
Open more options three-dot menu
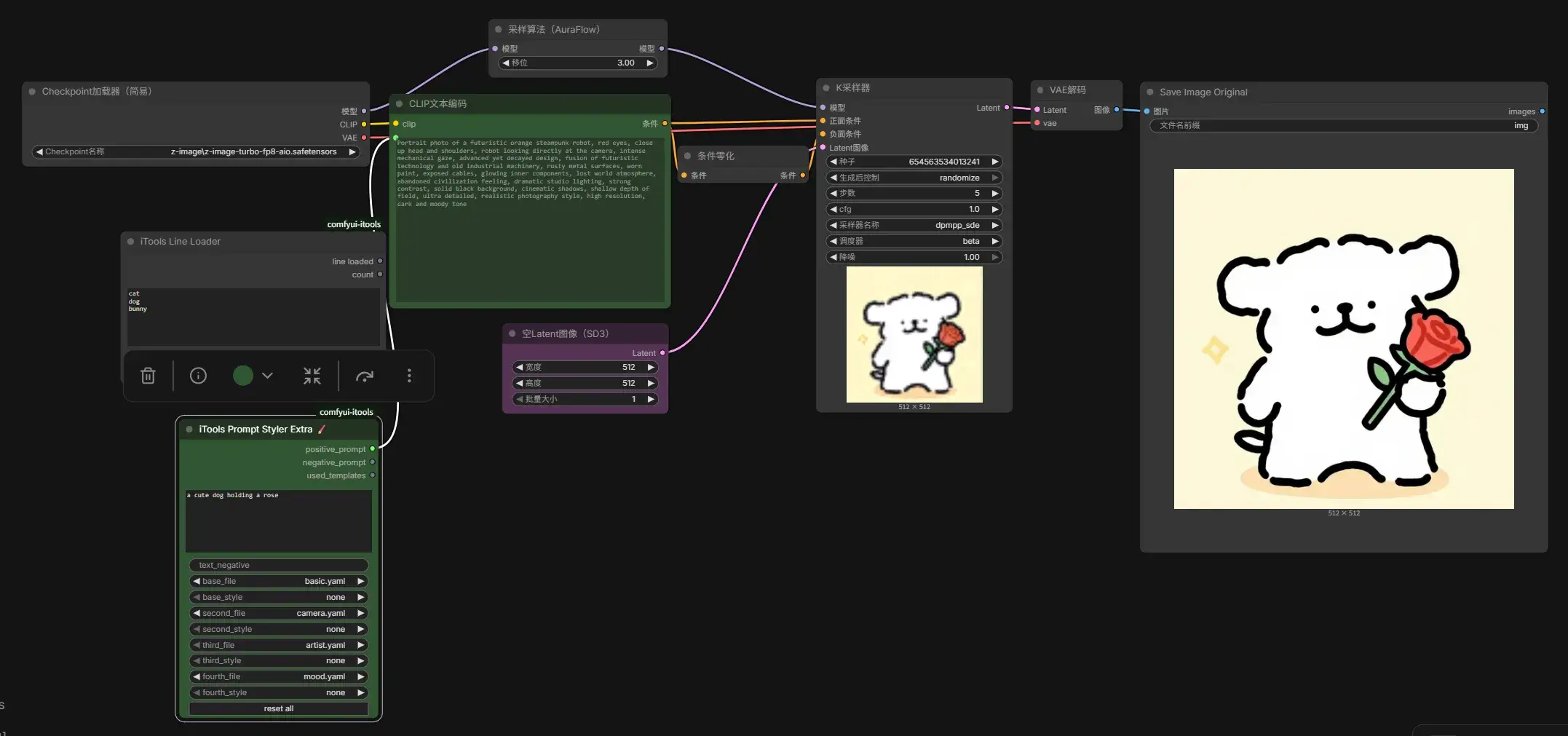pos(409,376)
